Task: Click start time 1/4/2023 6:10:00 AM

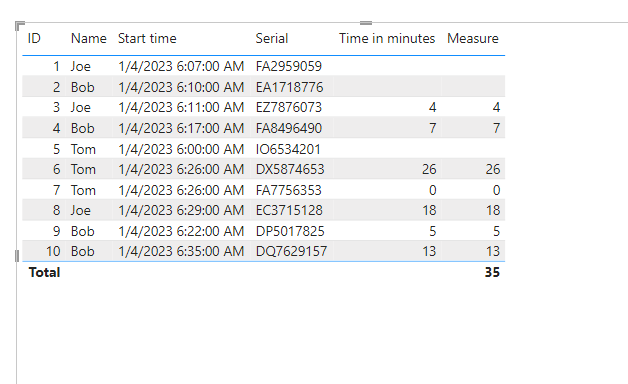Action: tap(181, 87)
